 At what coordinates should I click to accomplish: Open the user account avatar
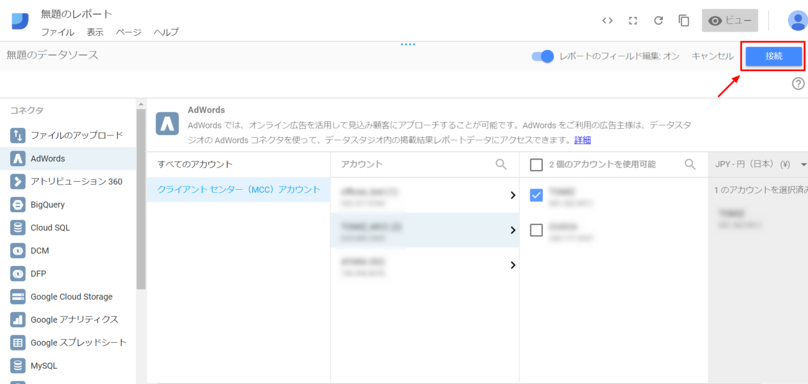[x=798, y=21]
